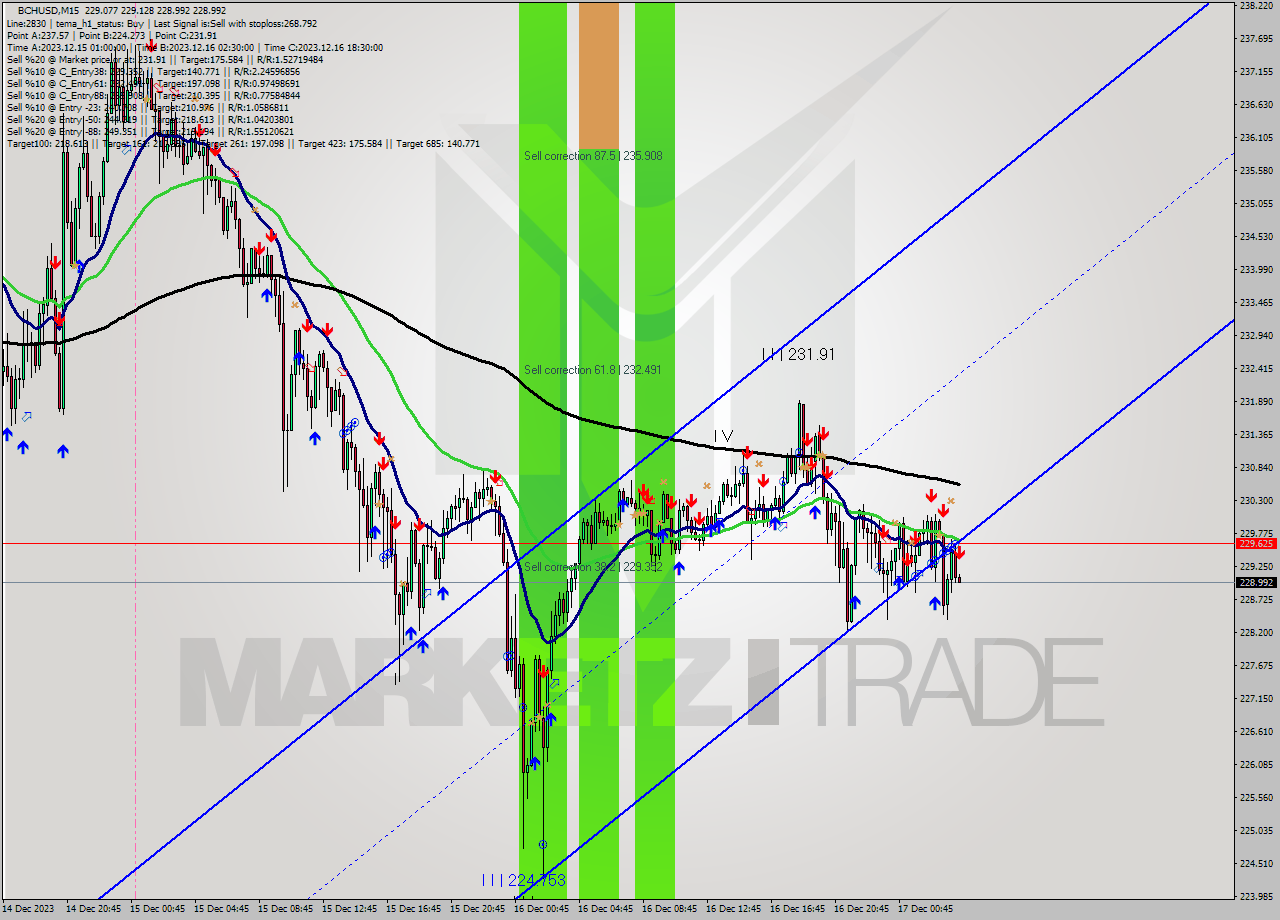The height and width of the screenshot is (920, 1280).
Task: Click the 225.560 price axis label
Action: pyautogui.click(x=1256, y=797)
